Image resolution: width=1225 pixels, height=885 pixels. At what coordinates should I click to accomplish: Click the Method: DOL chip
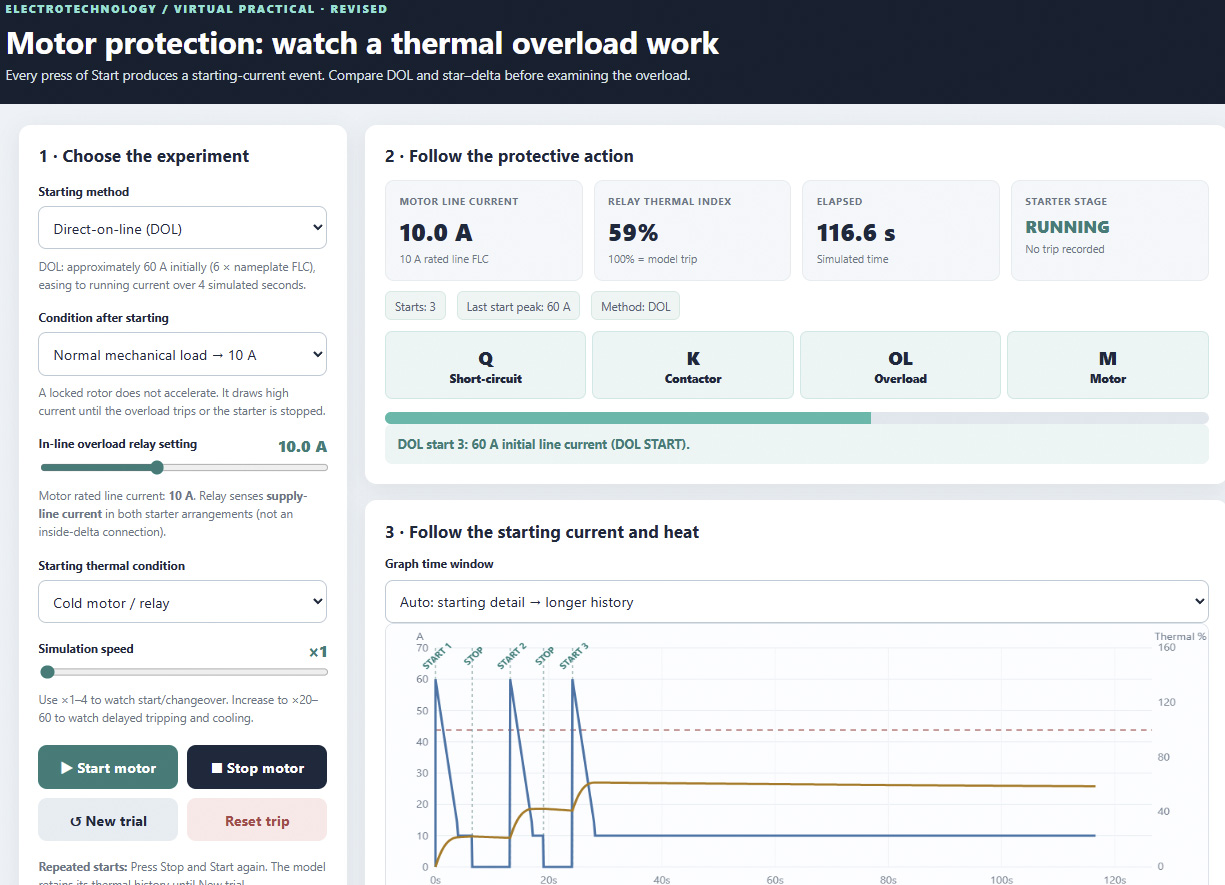pos(636,306)
